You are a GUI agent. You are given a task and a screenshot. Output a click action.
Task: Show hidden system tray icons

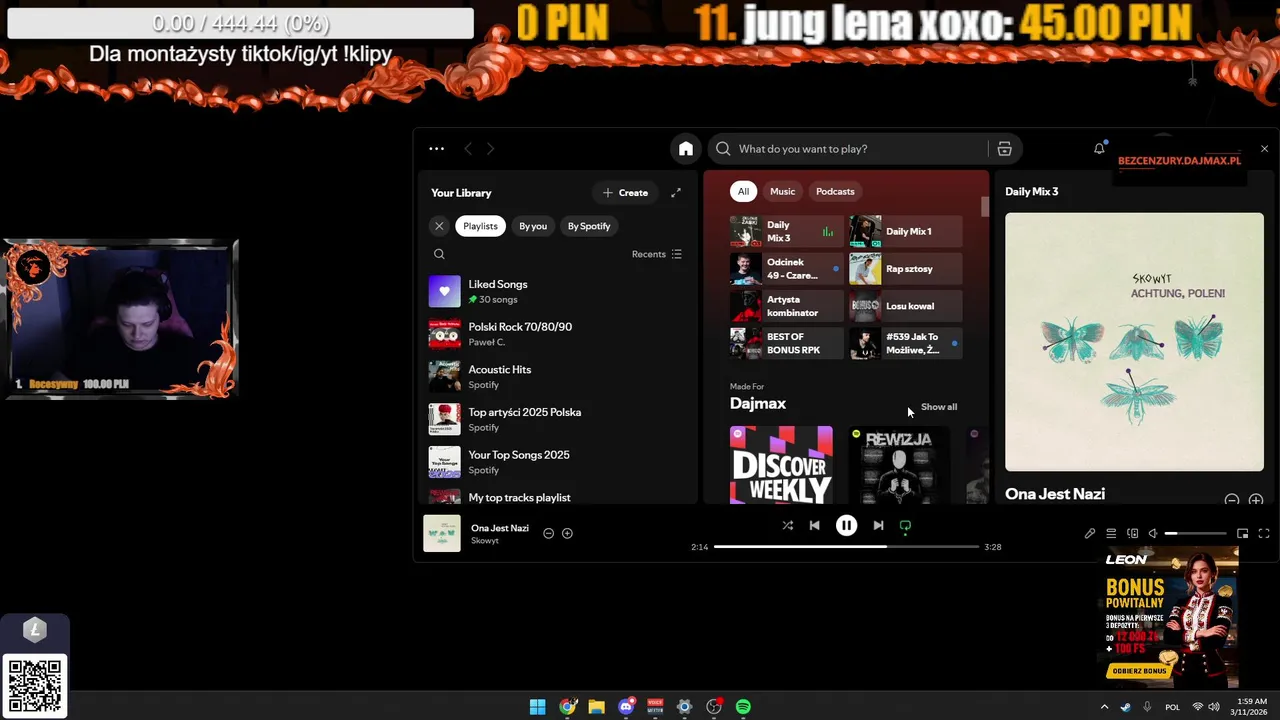pyautogui.click(x=1104, y=707)
